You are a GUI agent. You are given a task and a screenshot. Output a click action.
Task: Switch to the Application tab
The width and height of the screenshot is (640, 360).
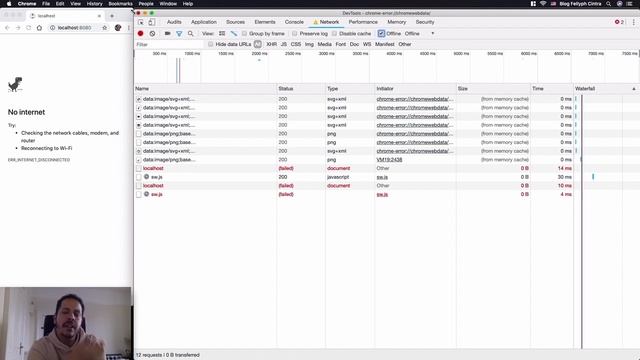(204, 22)
